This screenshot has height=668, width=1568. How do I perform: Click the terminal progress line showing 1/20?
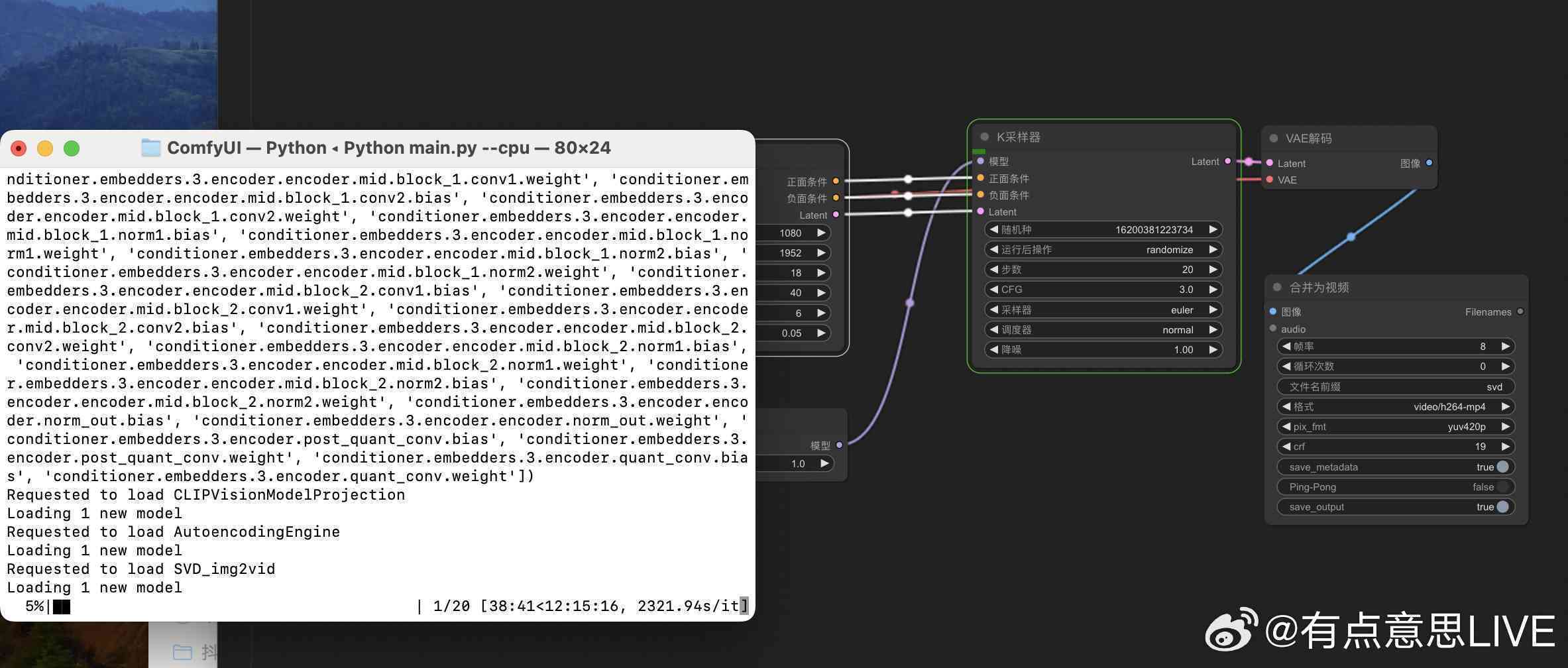pyautogui.click(x=378, y=606)
